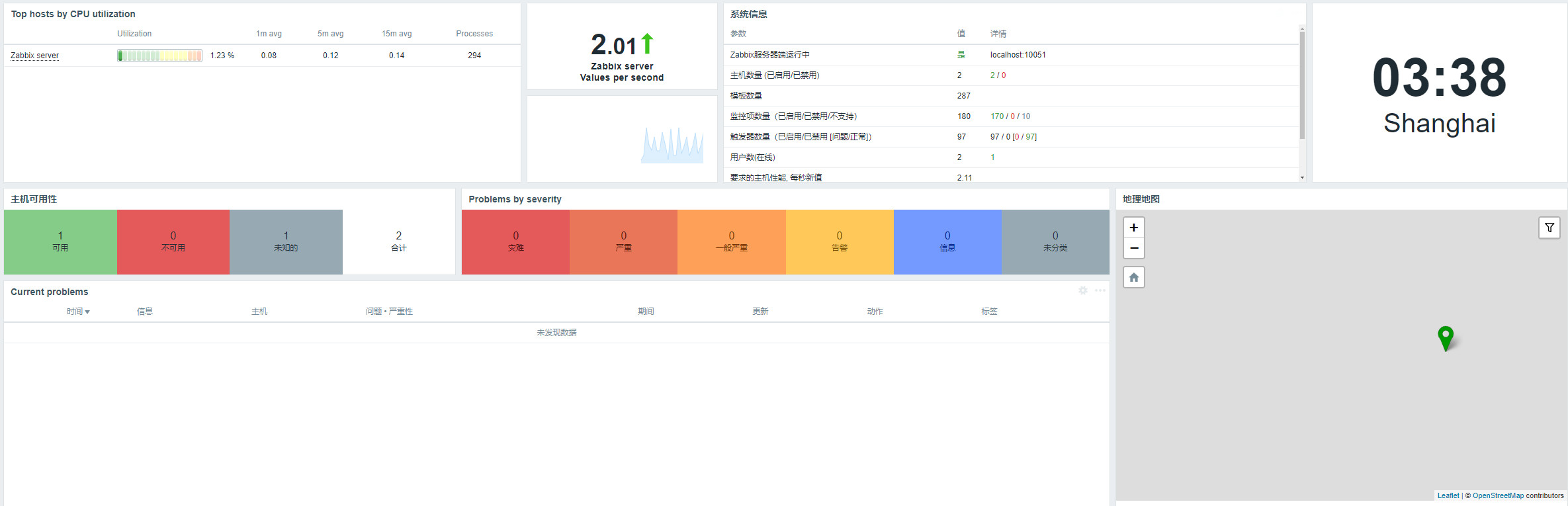The height and width of the screenshot is (506, 1568).
Task: Select the not classified severity tile
Action: (x=1055, y=241)
